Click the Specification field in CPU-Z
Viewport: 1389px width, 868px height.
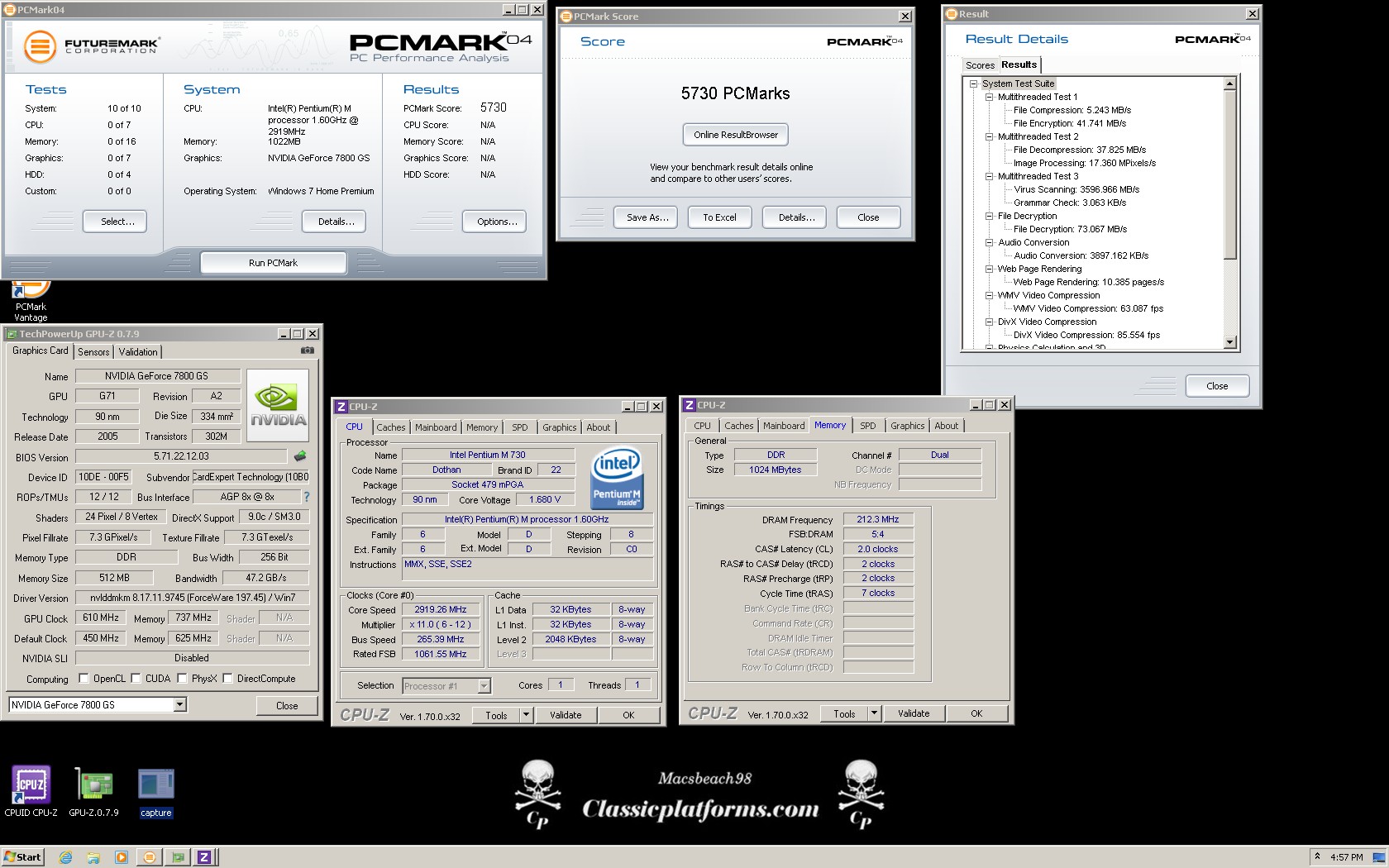click(x=527, y=520)
